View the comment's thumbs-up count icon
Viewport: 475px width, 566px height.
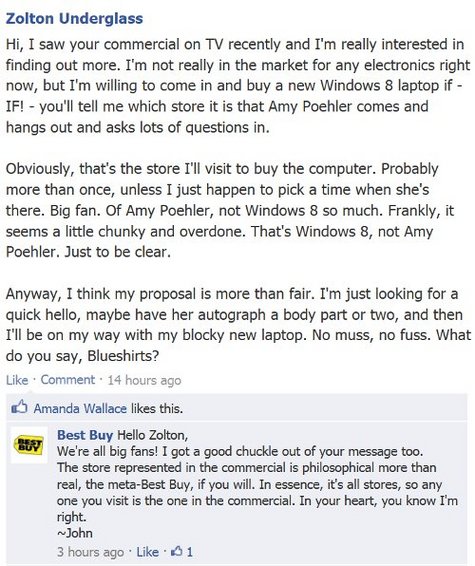point(176,551)
